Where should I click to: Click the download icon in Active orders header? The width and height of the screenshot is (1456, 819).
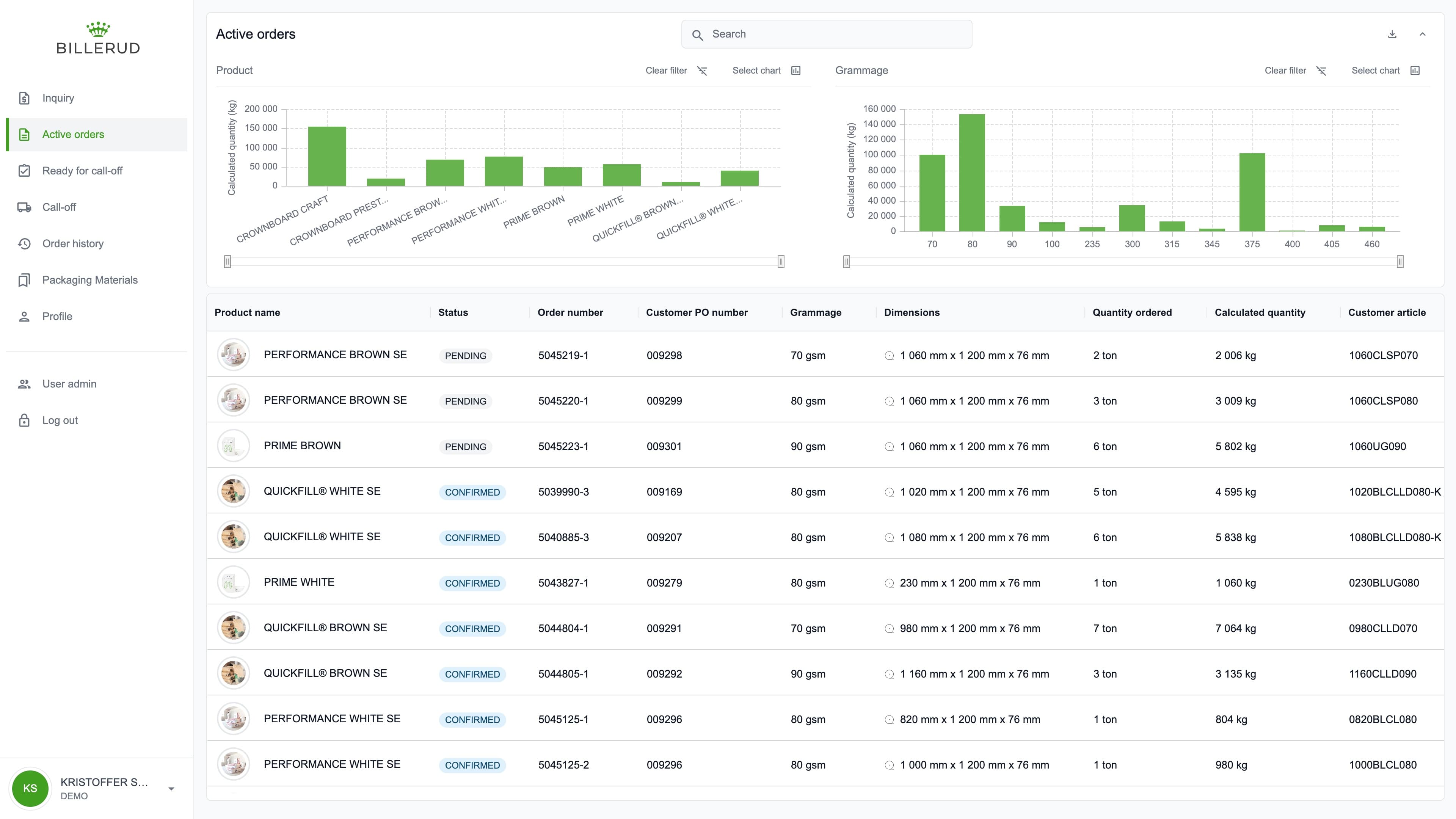1392,35
